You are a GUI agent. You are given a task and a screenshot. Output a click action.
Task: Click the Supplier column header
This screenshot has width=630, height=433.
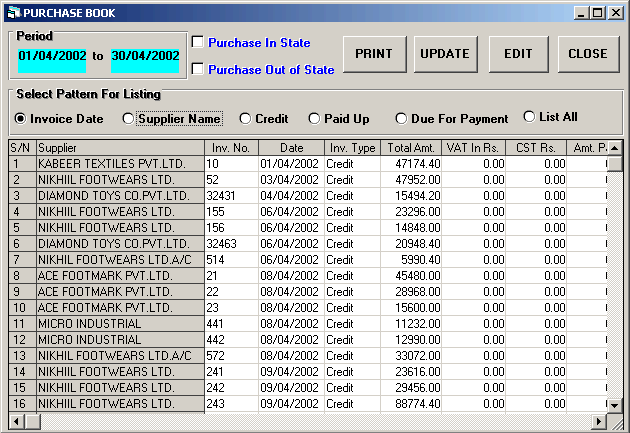[121, 148]
